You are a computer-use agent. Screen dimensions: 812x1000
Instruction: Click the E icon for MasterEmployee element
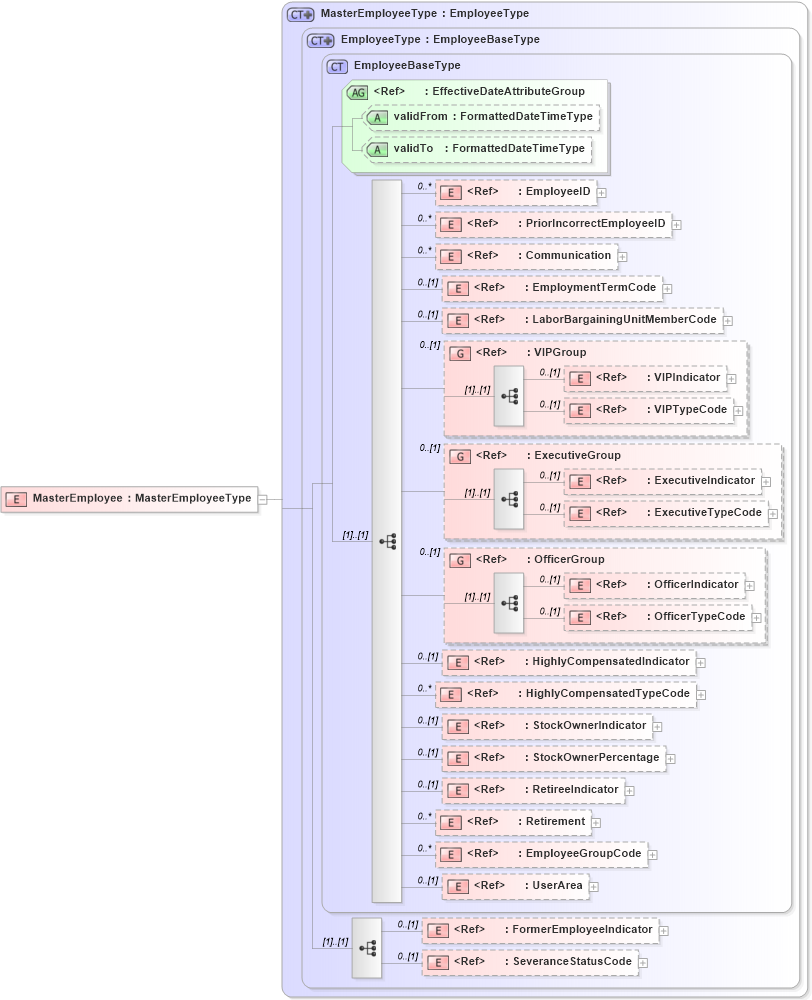point(16,498)
